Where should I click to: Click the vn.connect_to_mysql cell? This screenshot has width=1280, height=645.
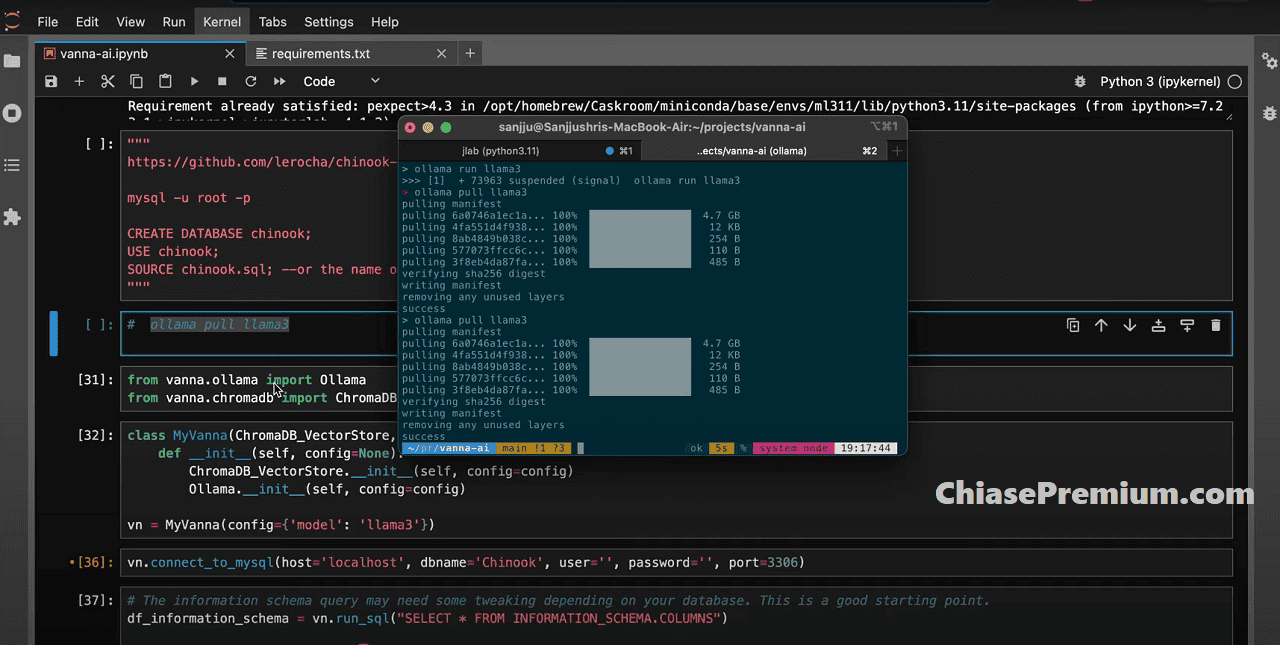coord(676,563)
